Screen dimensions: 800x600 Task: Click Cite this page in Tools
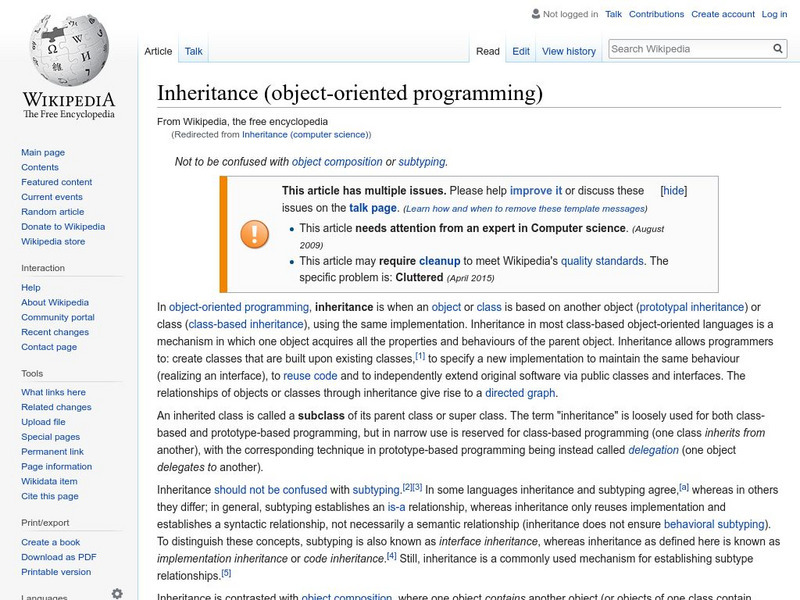[52, 497]
